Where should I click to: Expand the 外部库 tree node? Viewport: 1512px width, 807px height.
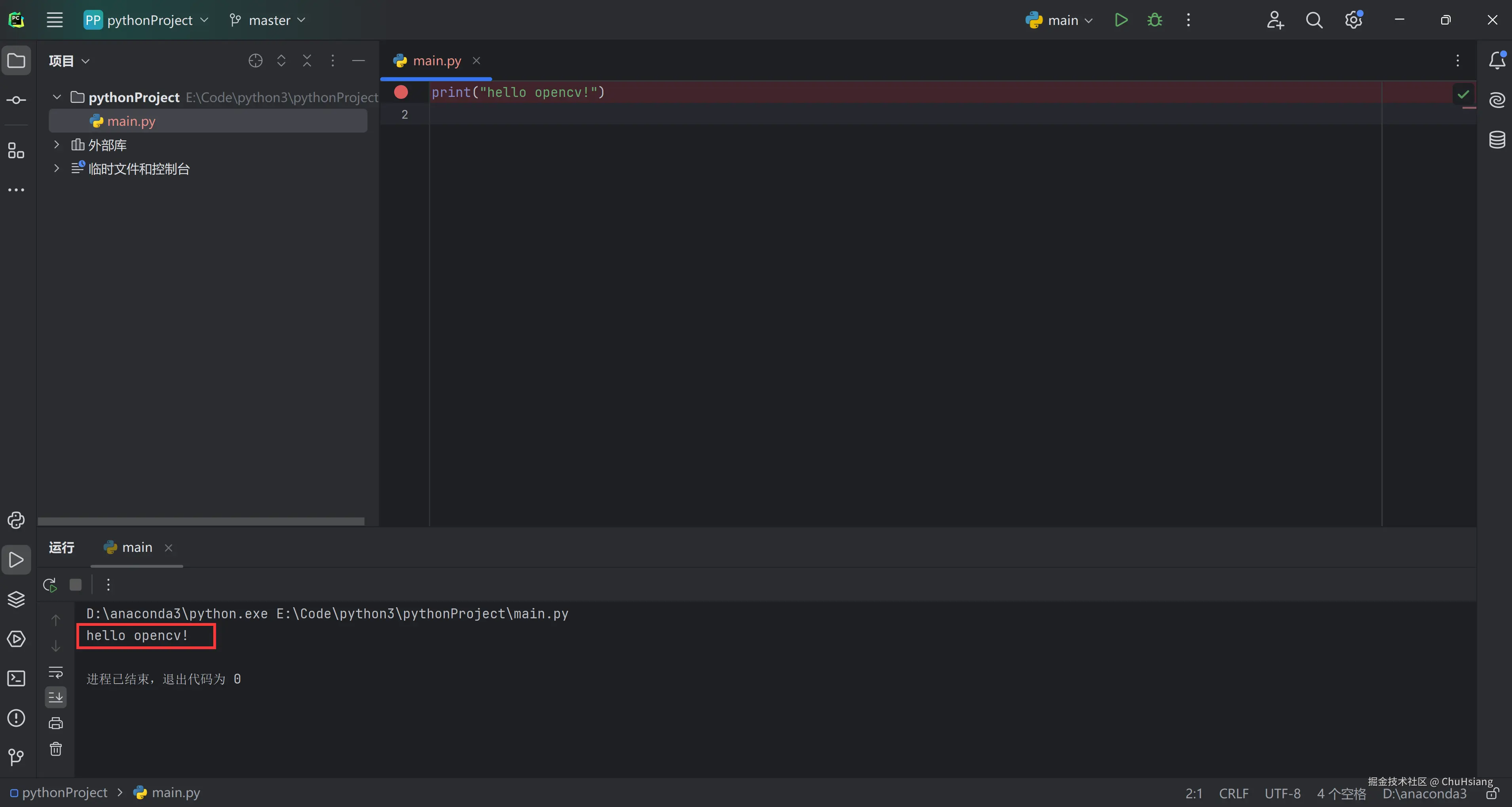56,144
